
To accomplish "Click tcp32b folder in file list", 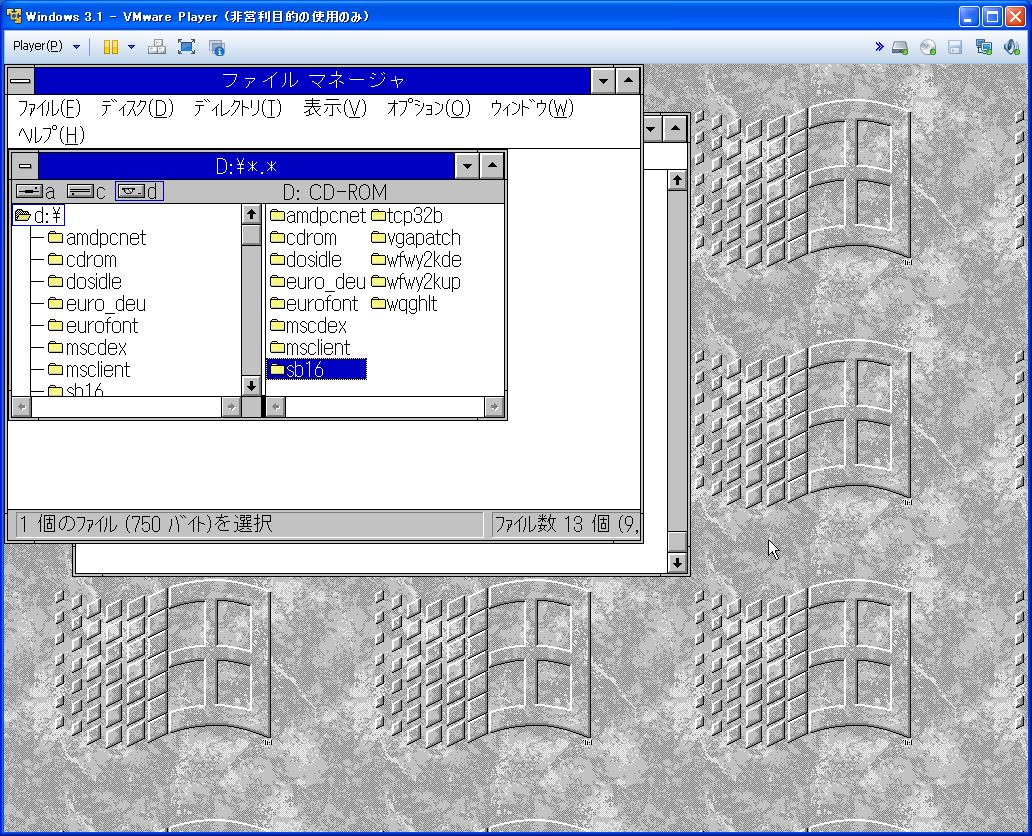I will pos(407,216).
